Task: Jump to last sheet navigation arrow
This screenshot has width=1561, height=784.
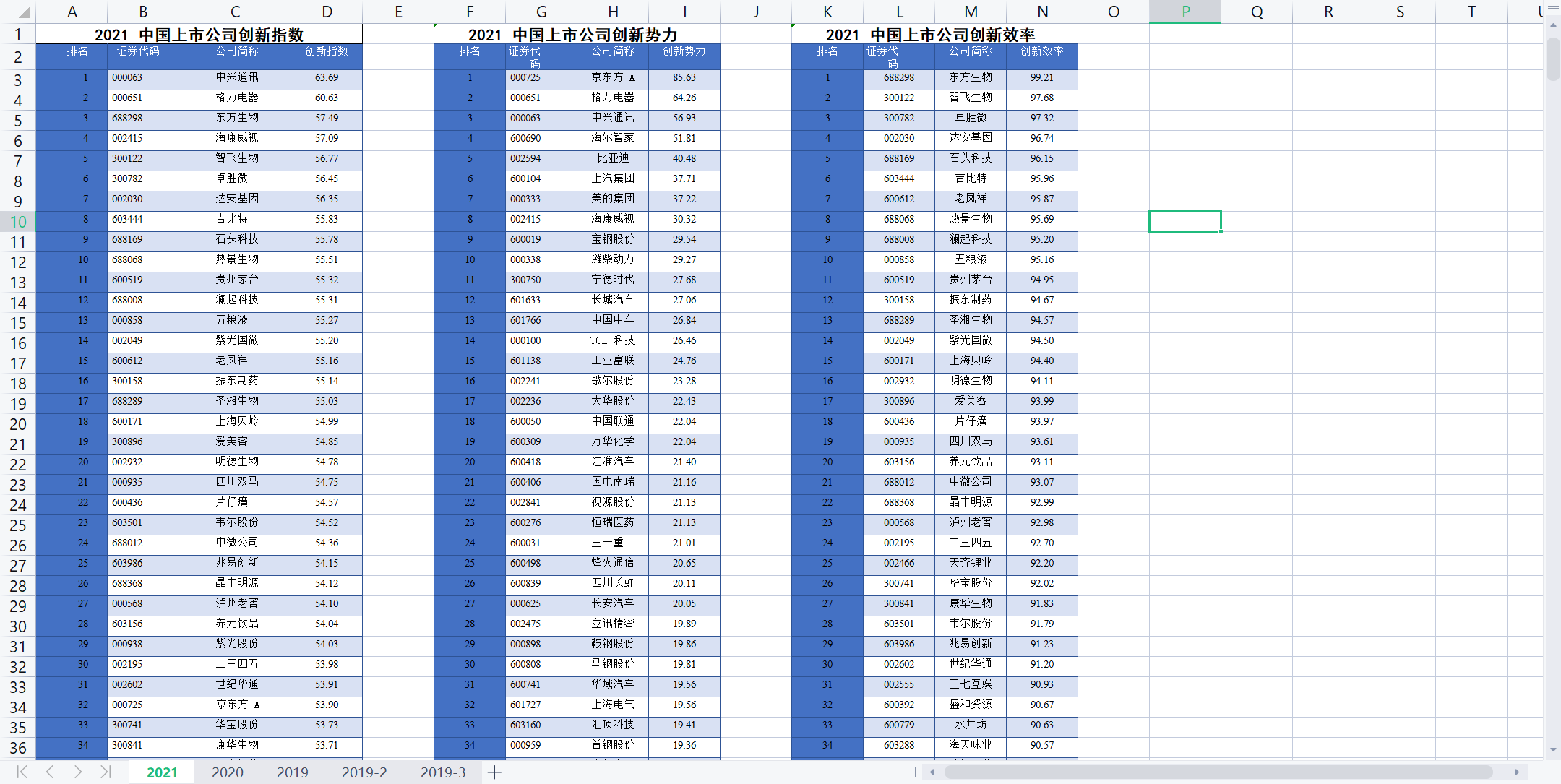Action: (106, 772)
